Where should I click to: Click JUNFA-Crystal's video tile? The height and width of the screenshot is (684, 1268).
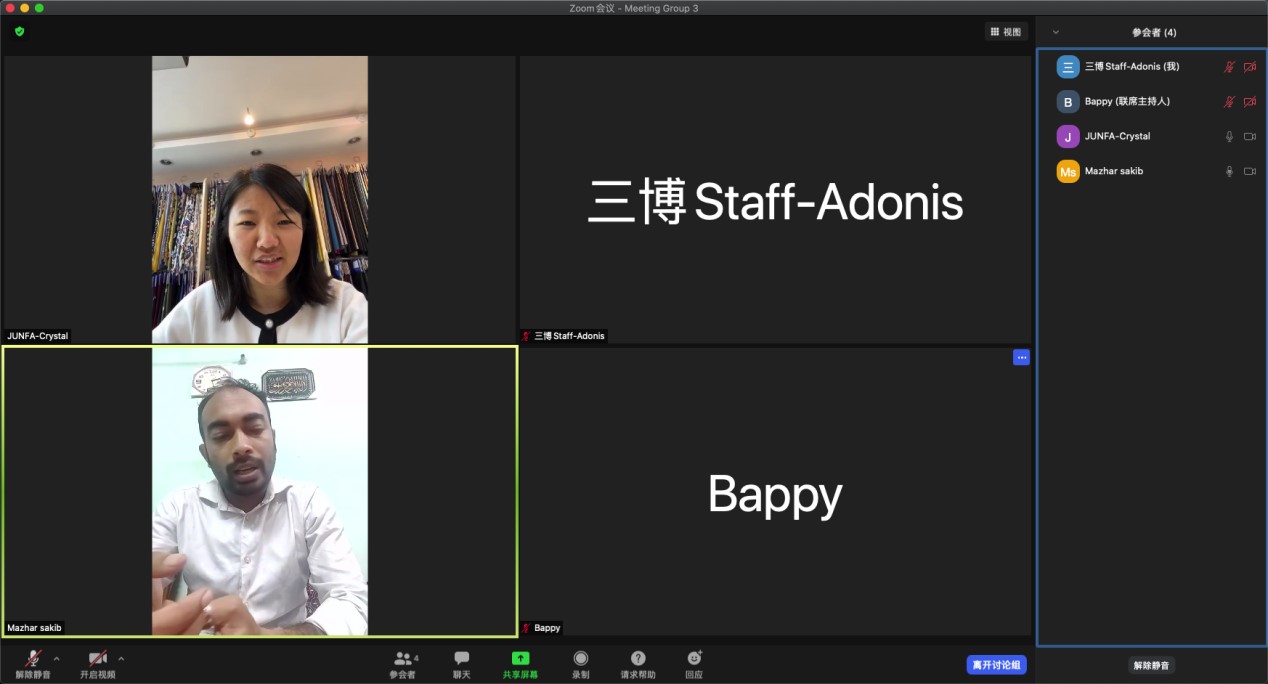(x=260, y=199)
